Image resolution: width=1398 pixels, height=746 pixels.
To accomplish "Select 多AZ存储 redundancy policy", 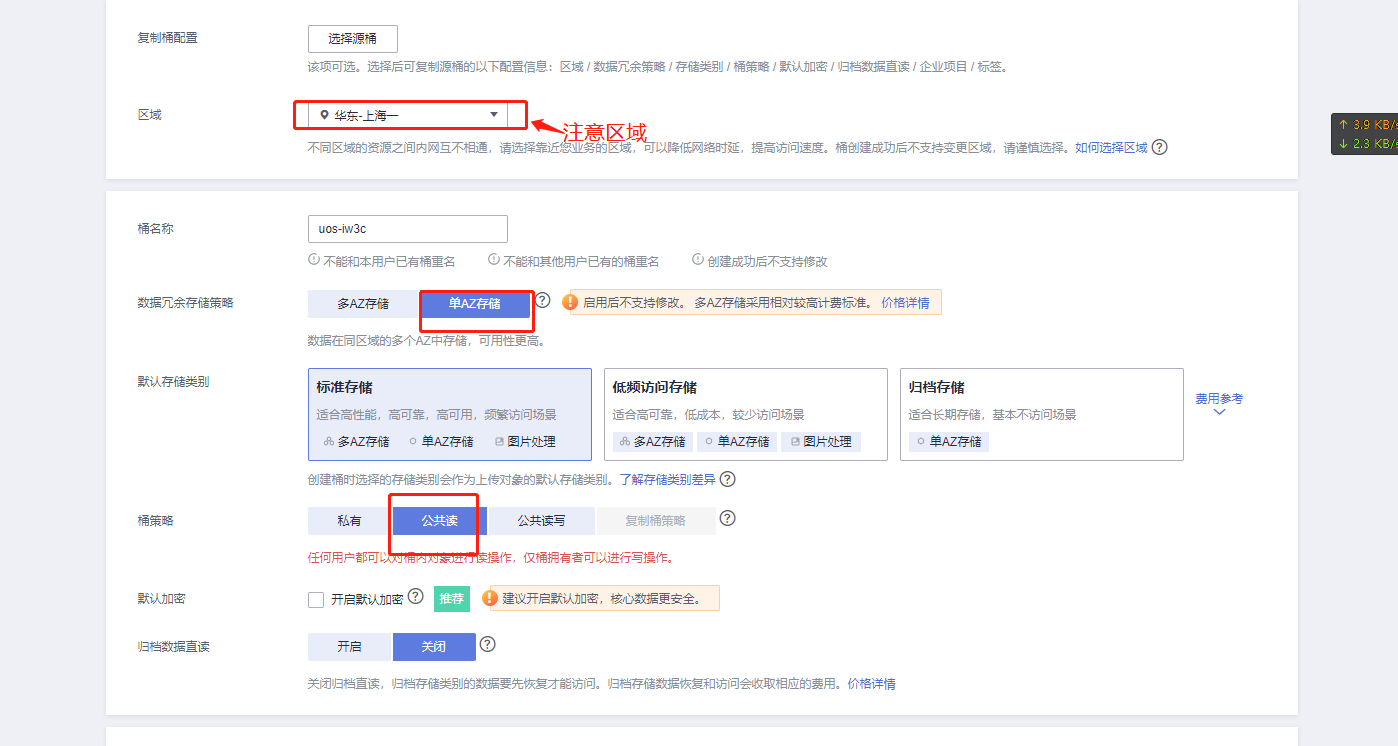I will point(363,303).
